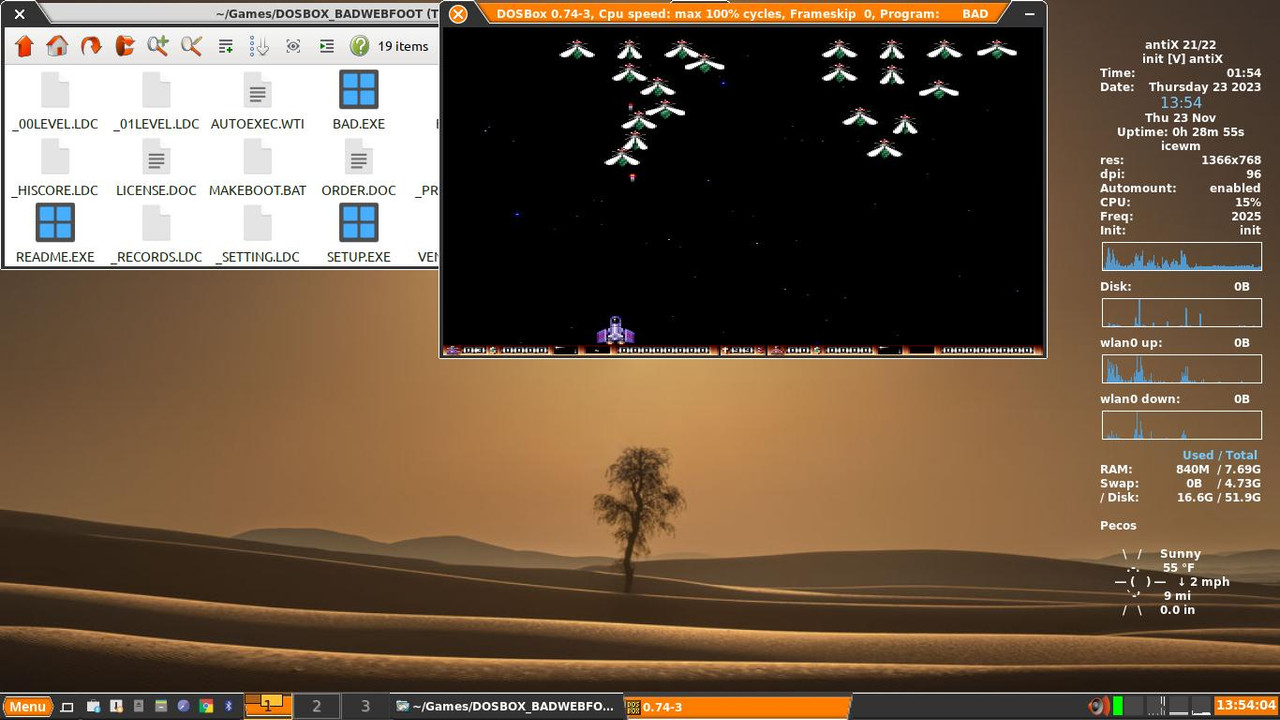Select the _RECORDS.LDC file icon
Viewport: 1280px width, 720px height.
click(156, 223)
